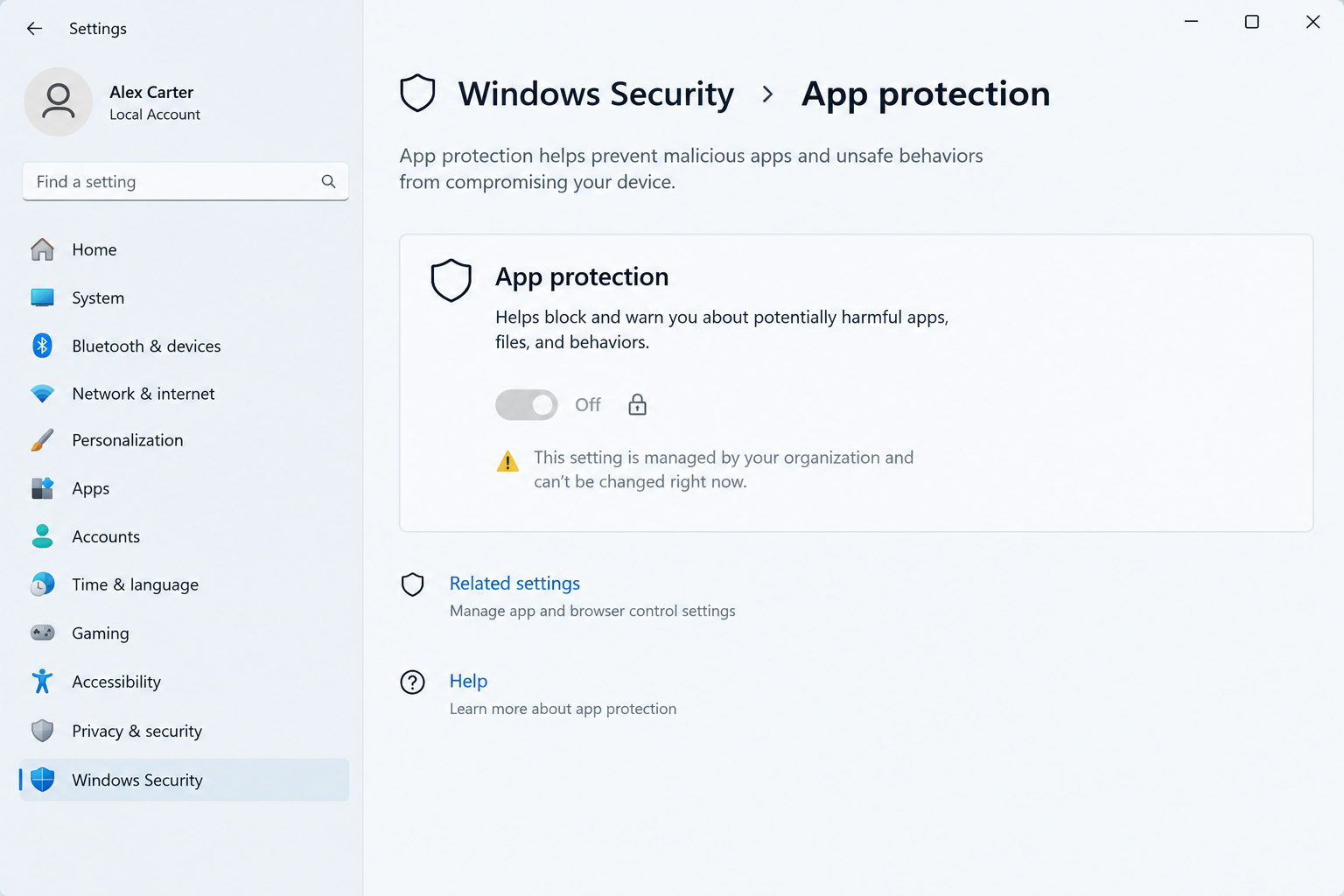The width and height of the screenshot is (1344, 896).
Task: Click Windows Security in the breadcrumb
Action: click(596, 94)
